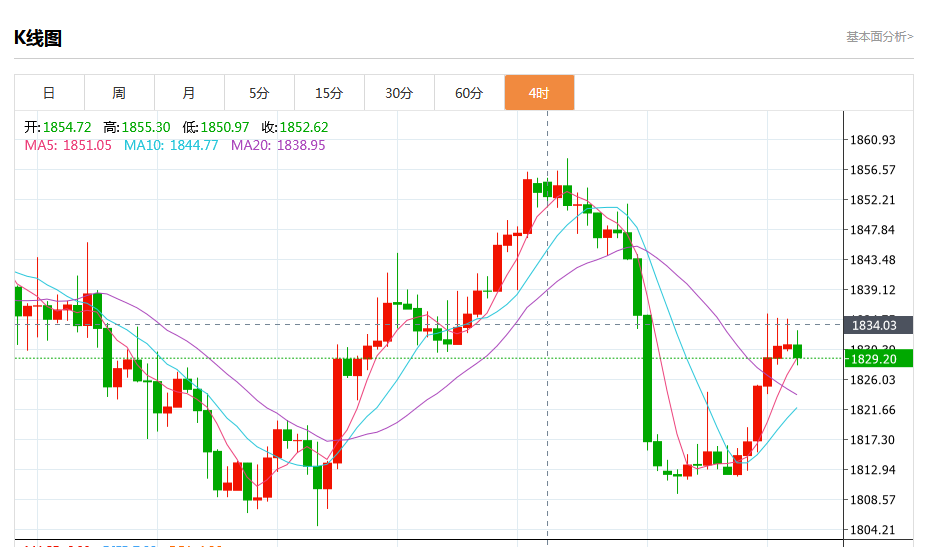Click the 1826.03 price axis label
Viewport: 949px width, 547px height.
(872, 380)
